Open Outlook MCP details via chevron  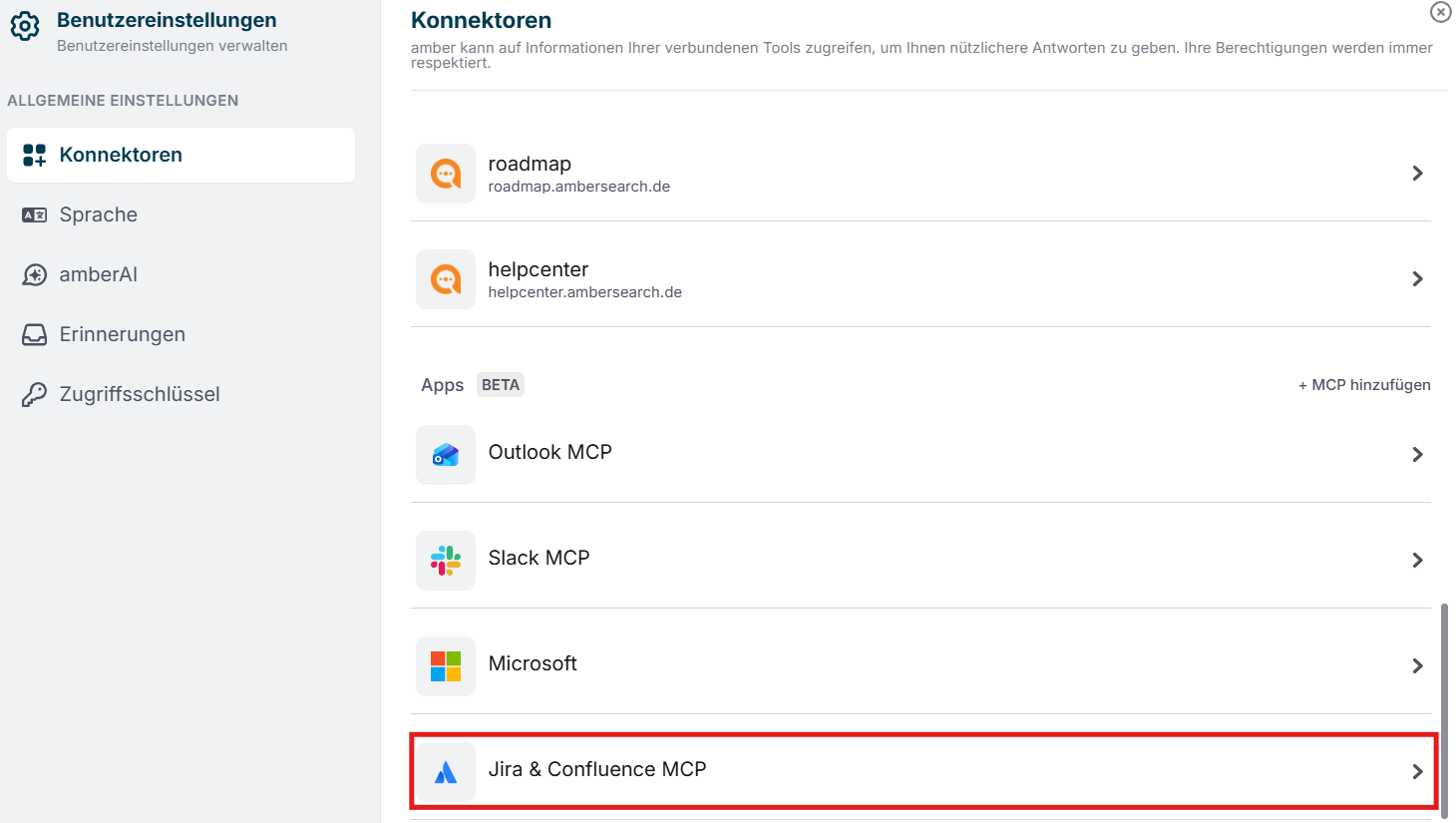coord(1417,455)
